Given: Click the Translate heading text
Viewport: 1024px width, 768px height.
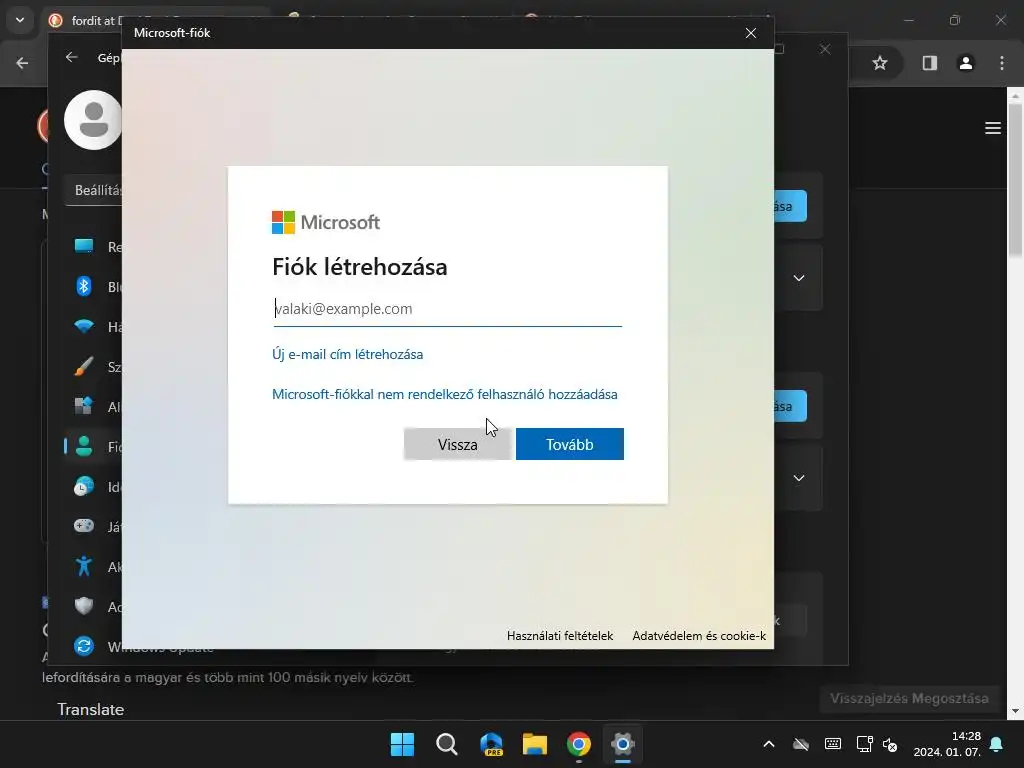Looking at the screenshot, I should pos(91,709).
